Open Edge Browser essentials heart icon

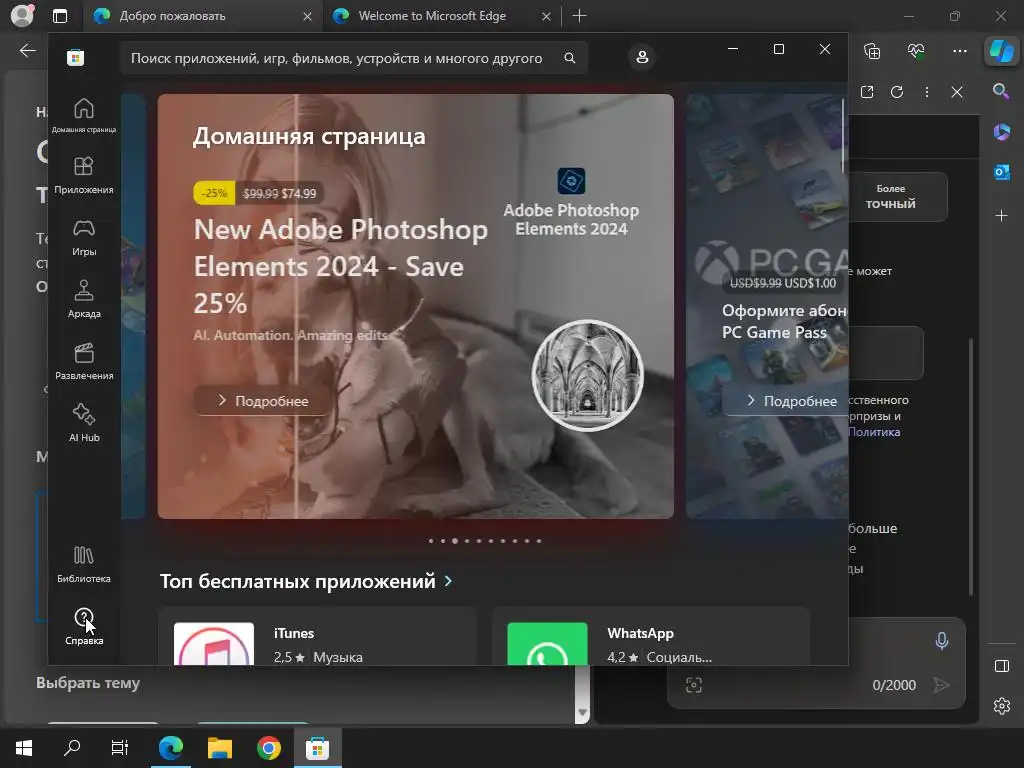[x=916, y=51]
